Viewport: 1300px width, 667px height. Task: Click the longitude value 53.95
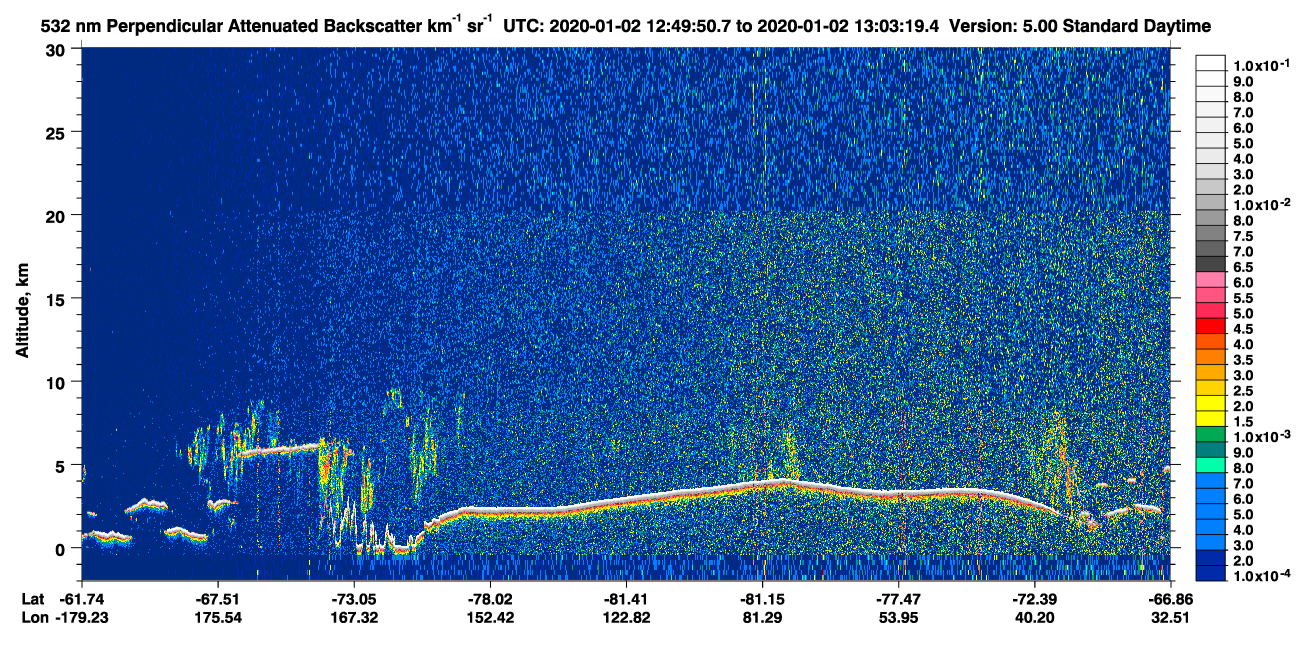coord(898,617)
